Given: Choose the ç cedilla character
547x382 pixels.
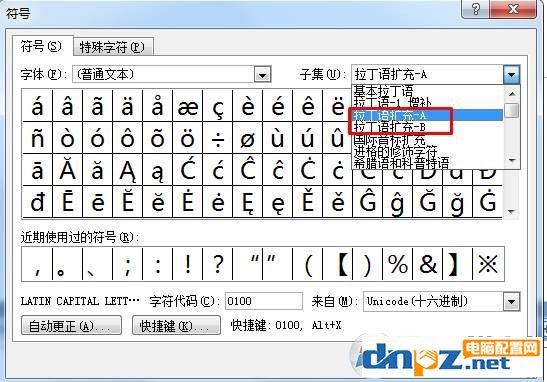Looking at the screenshot, I should (218, 106).
